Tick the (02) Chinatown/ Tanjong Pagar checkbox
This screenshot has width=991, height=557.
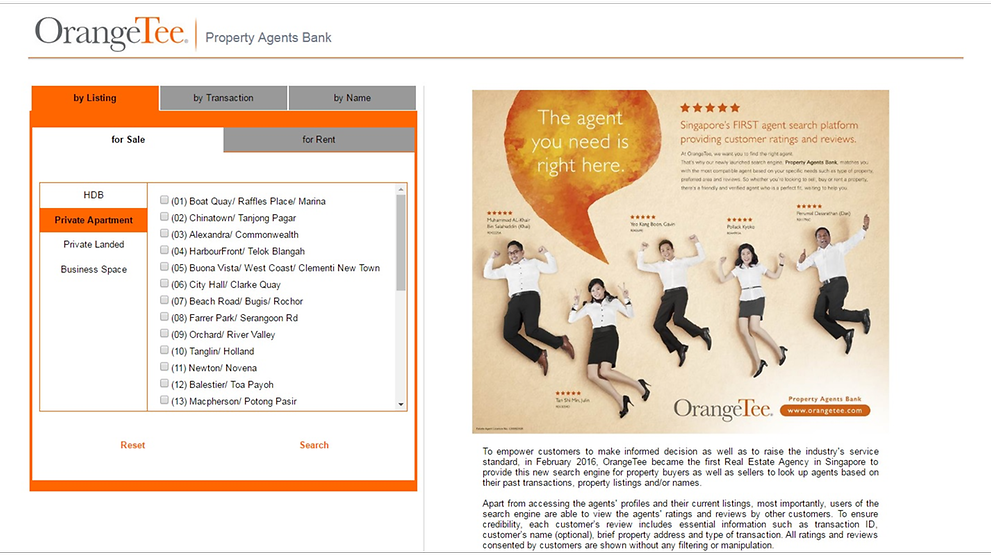[164, 217]
